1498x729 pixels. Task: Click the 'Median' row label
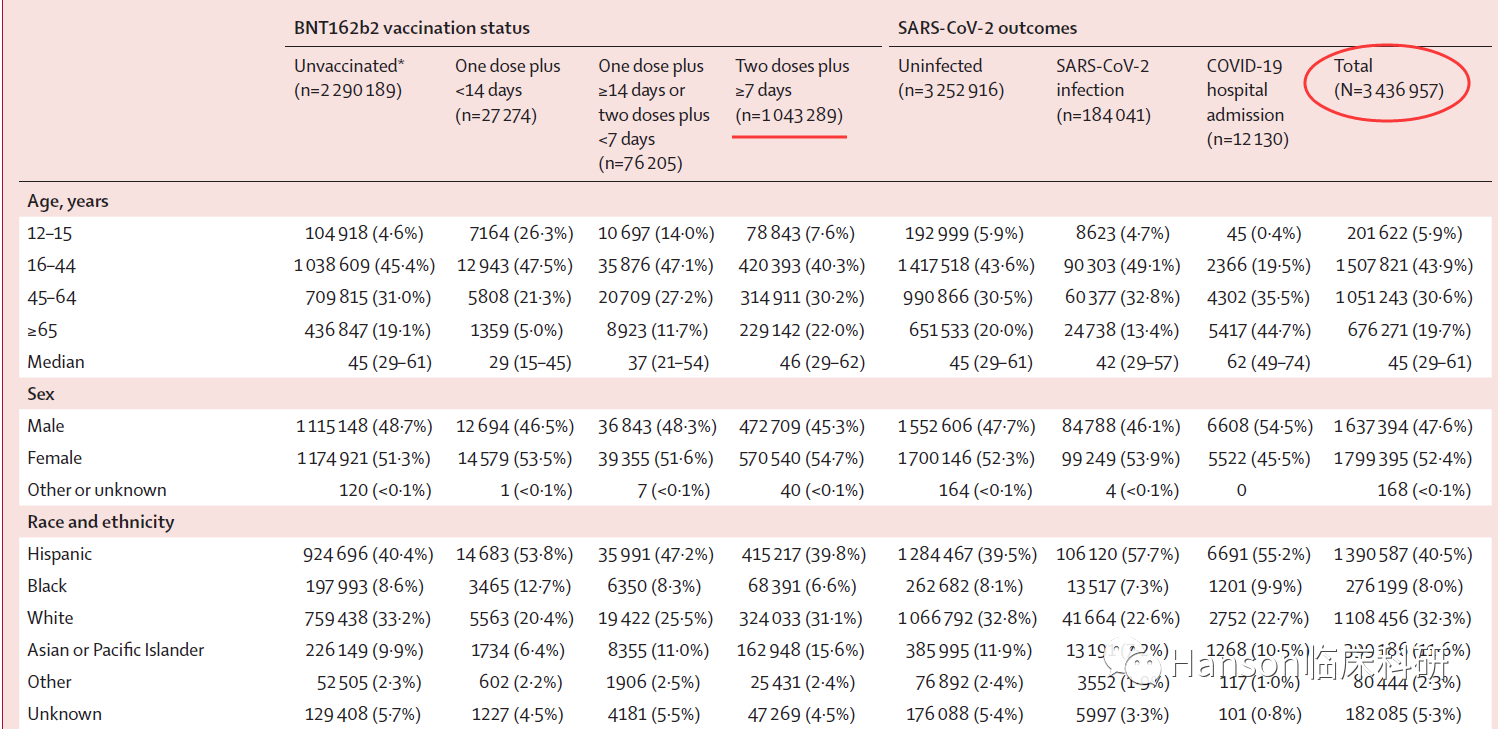[56, 362]
